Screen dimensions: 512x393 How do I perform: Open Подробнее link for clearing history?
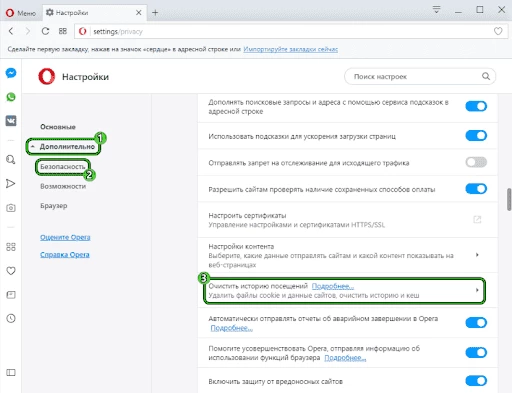click(333, 286)
